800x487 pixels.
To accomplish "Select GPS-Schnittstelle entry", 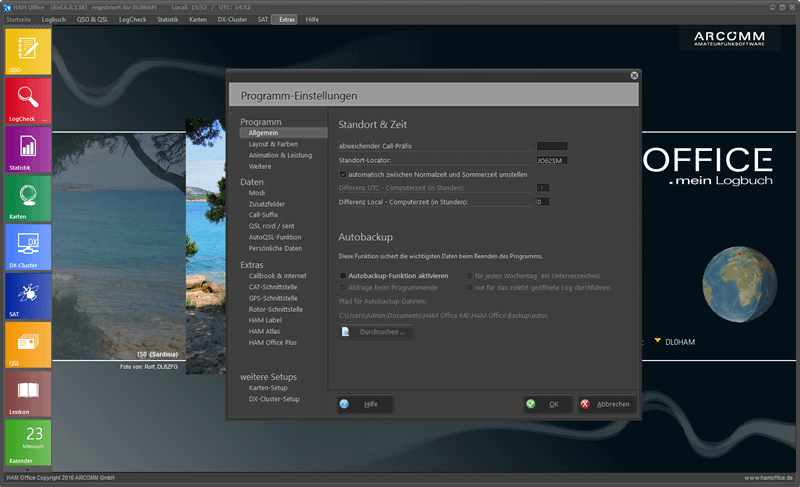I will click(273, 298).
